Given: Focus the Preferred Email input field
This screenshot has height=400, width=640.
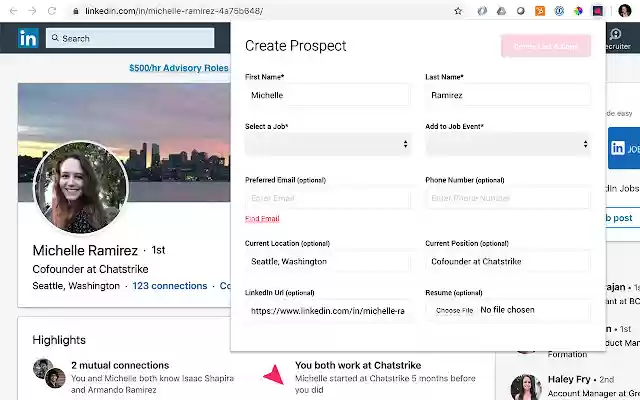Looking at the screenshot, I should pyautogui.click(x=328, y=198).
